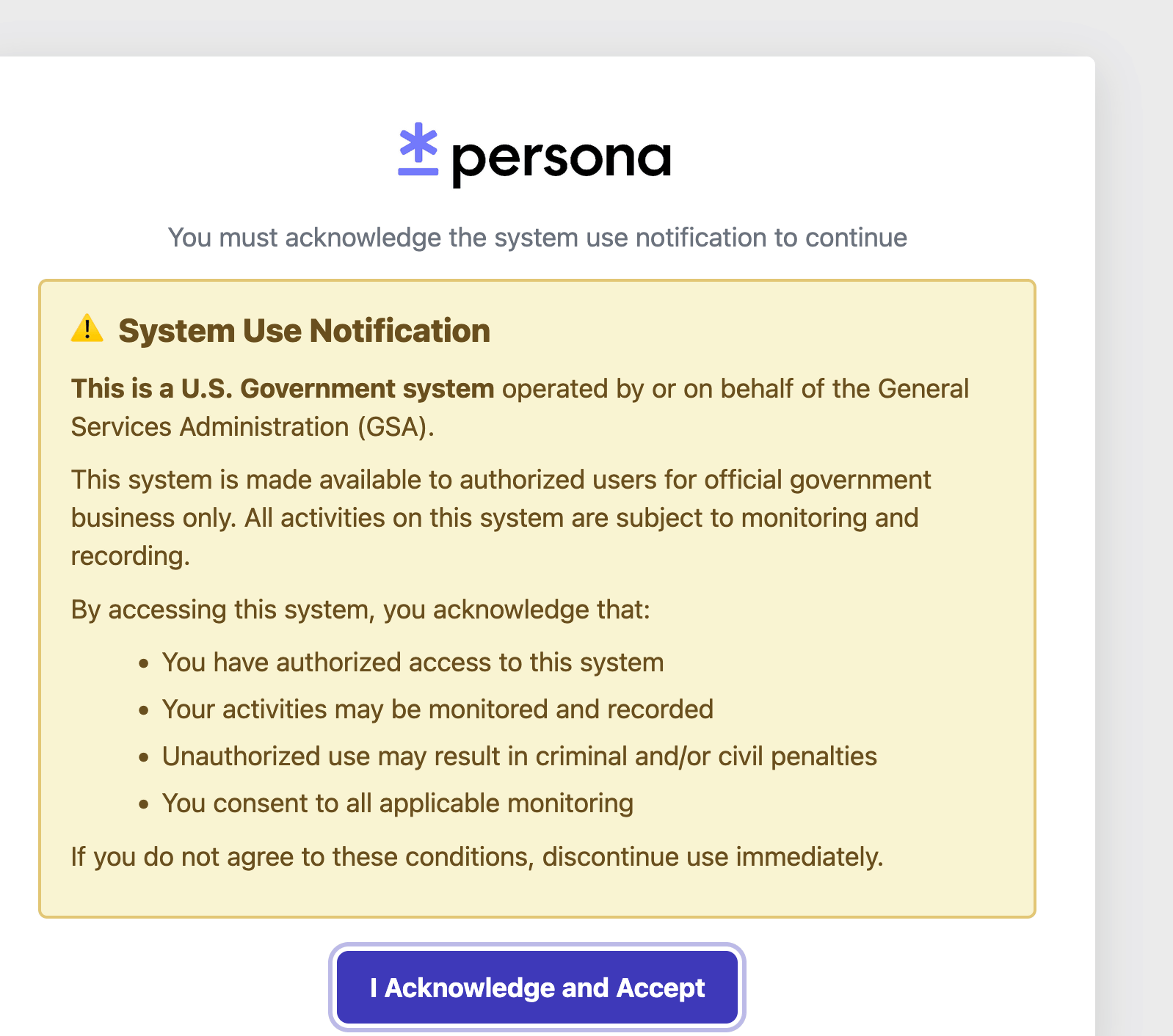Screen dimensions: 1173x1036
Task: Click "You consent to all applicable monitoring"
Action: pyautogui.click(x=397, y=803)
